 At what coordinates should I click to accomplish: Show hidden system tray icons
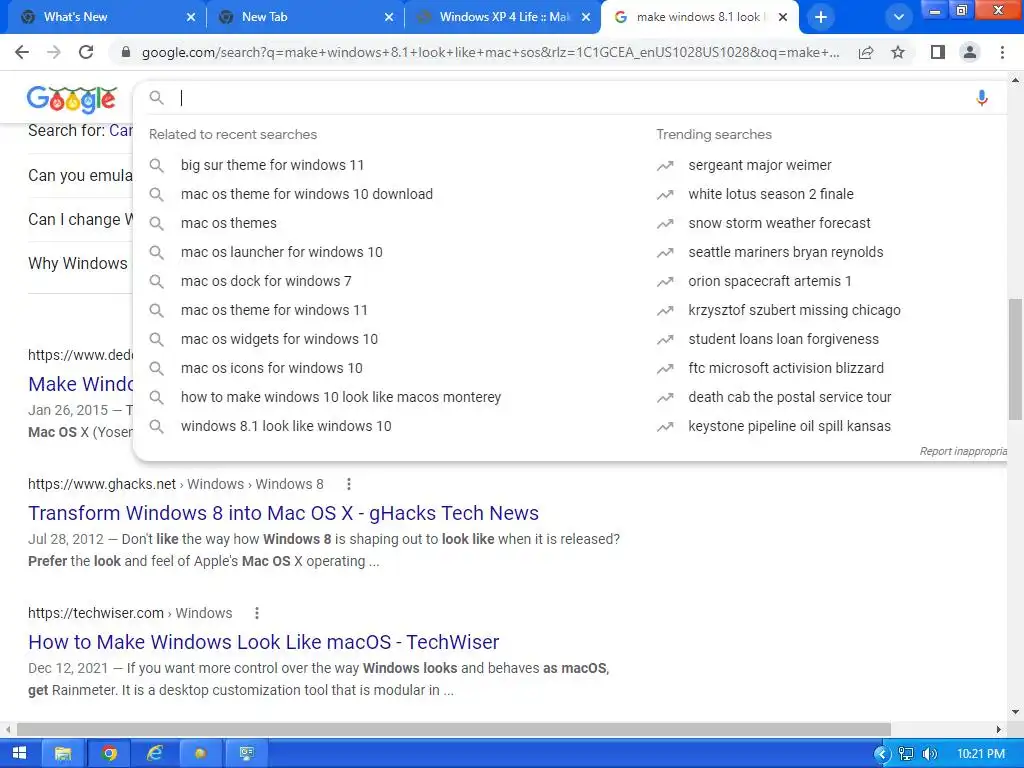(x=882, y=754)
